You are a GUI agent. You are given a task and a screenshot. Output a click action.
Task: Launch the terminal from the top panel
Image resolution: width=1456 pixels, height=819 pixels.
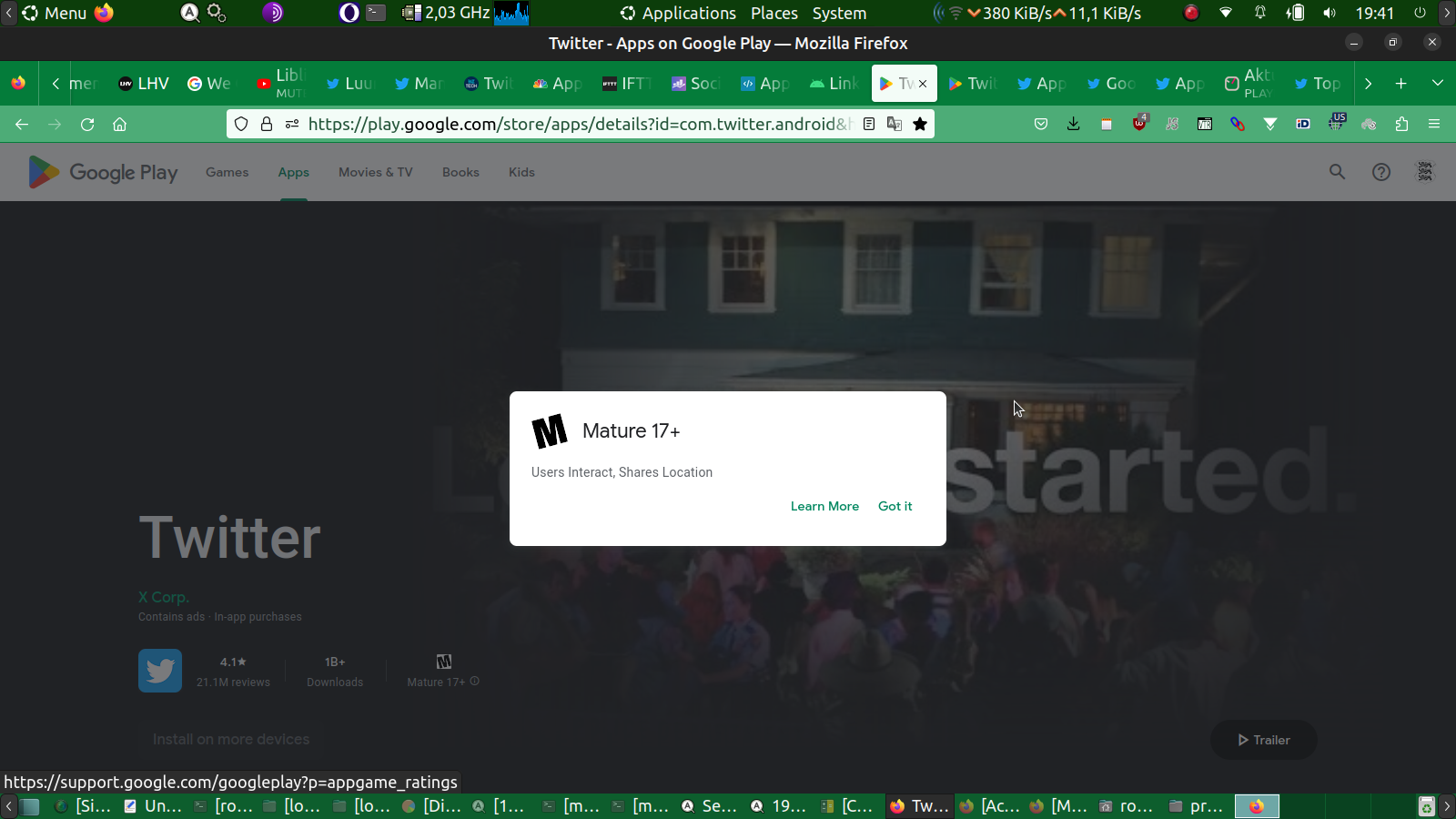click(x=376, y=13)
